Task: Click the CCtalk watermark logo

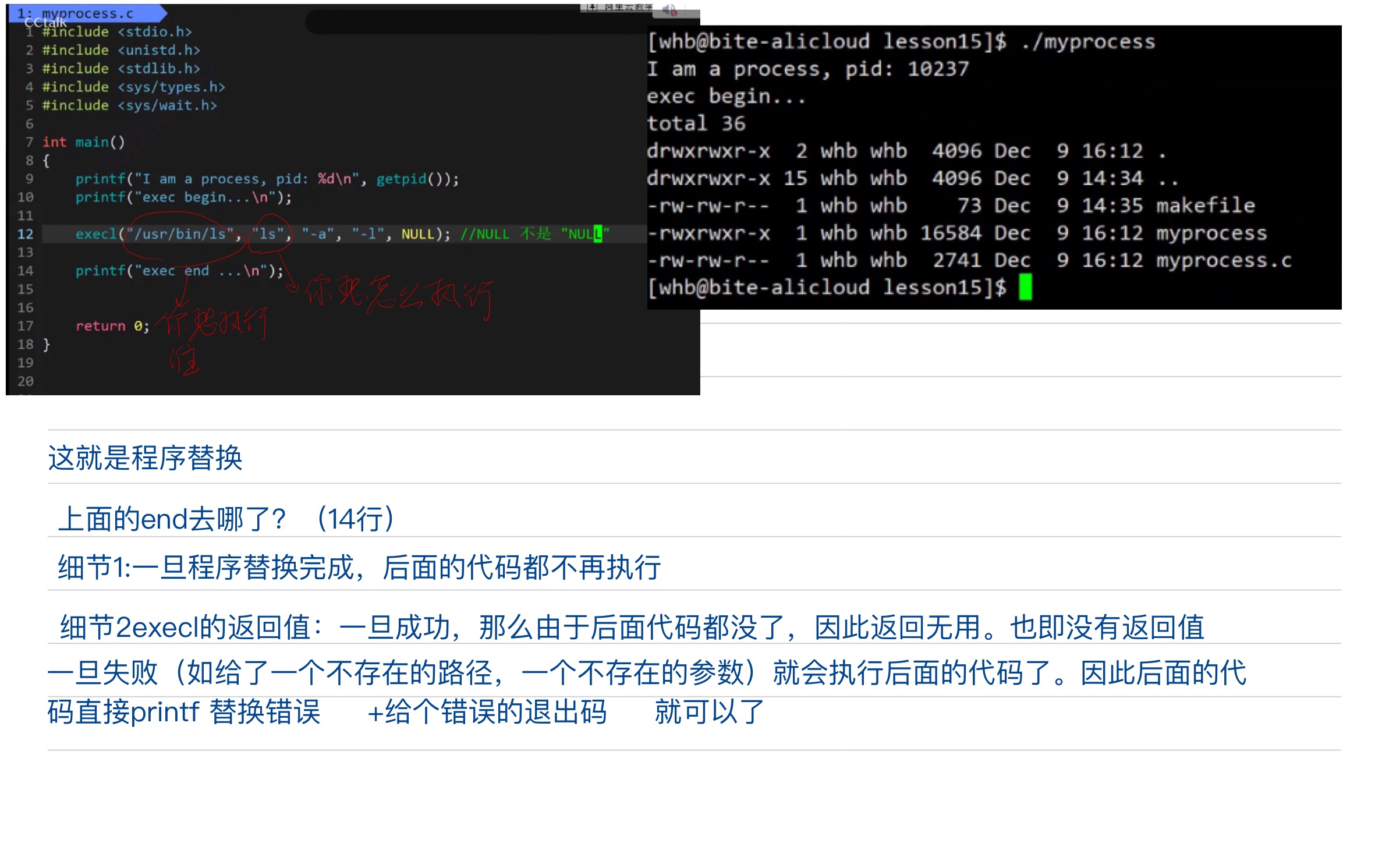Action: click(x=45, y=23)
